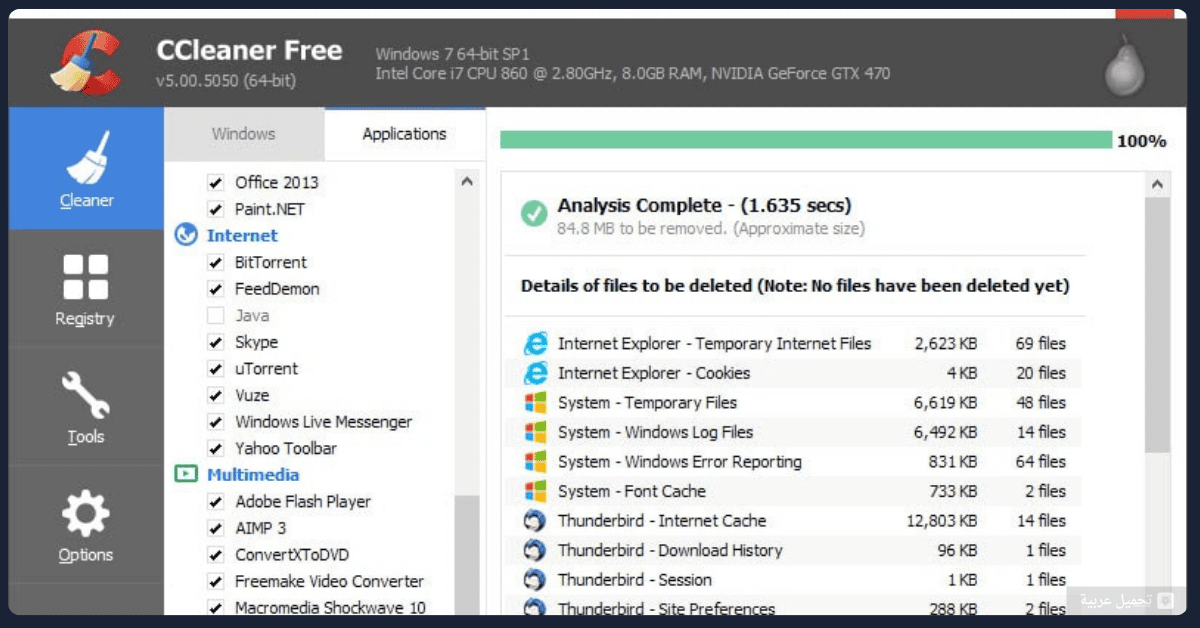Uncheck the FeedDemon checkbox

(x=215, y=289)
